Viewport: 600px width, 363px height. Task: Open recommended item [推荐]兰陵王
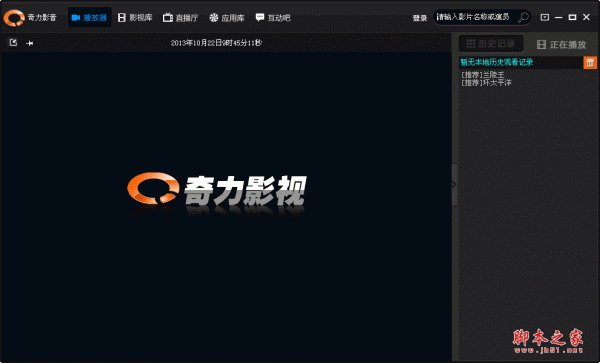[483, 75]
